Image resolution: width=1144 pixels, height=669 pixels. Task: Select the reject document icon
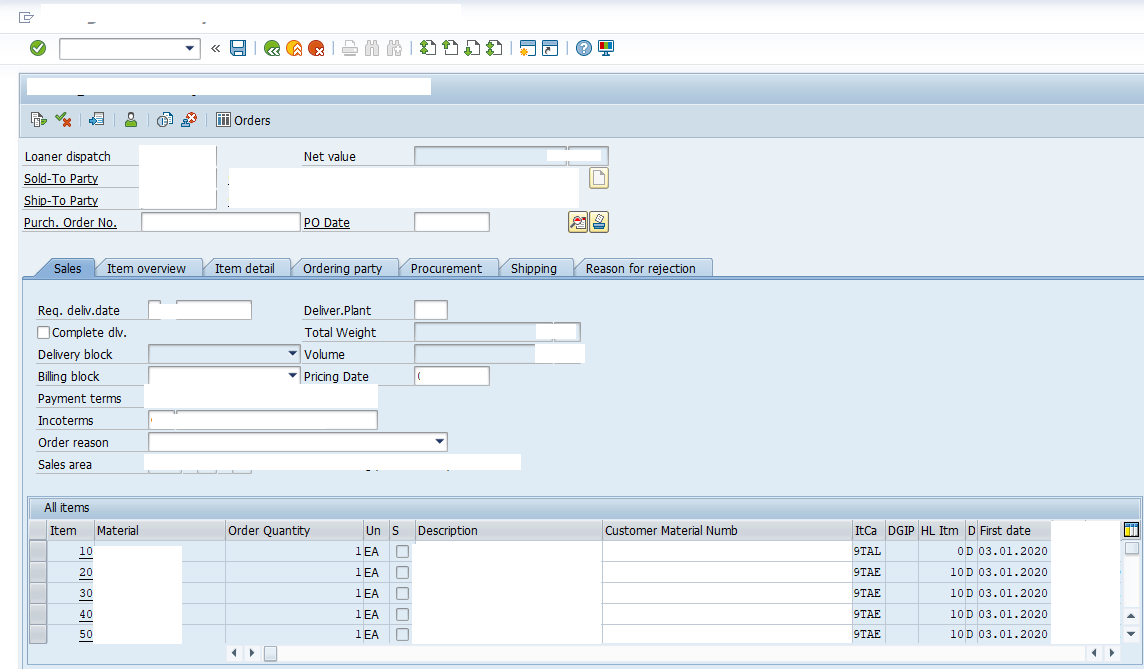coord(189,120)
